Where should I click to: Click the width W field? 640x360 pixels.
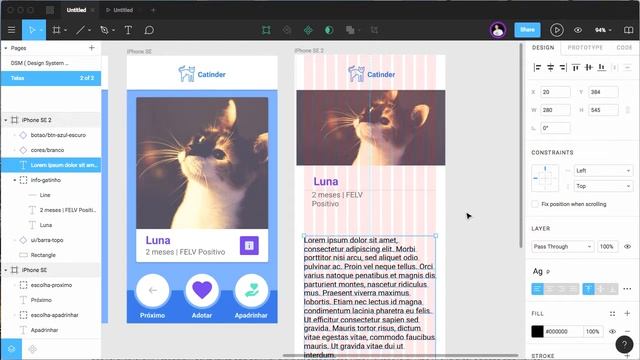pos(555,110)
